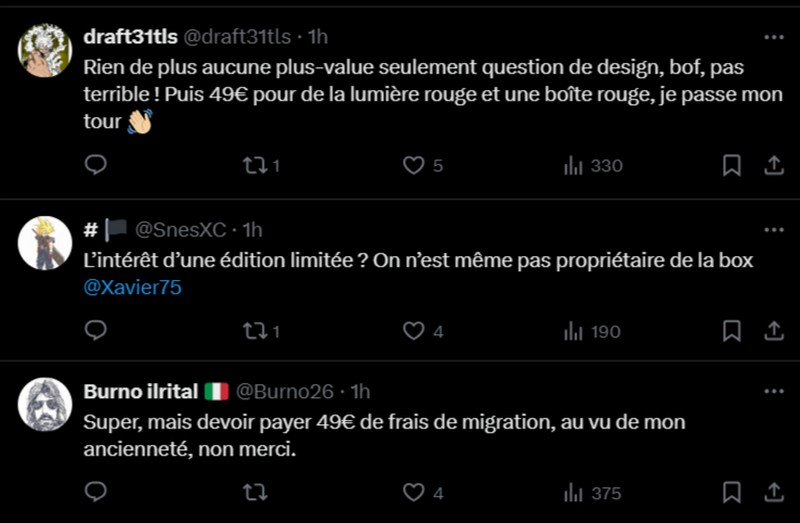Open more options on SnesXC tweet

tap(773, 230)
